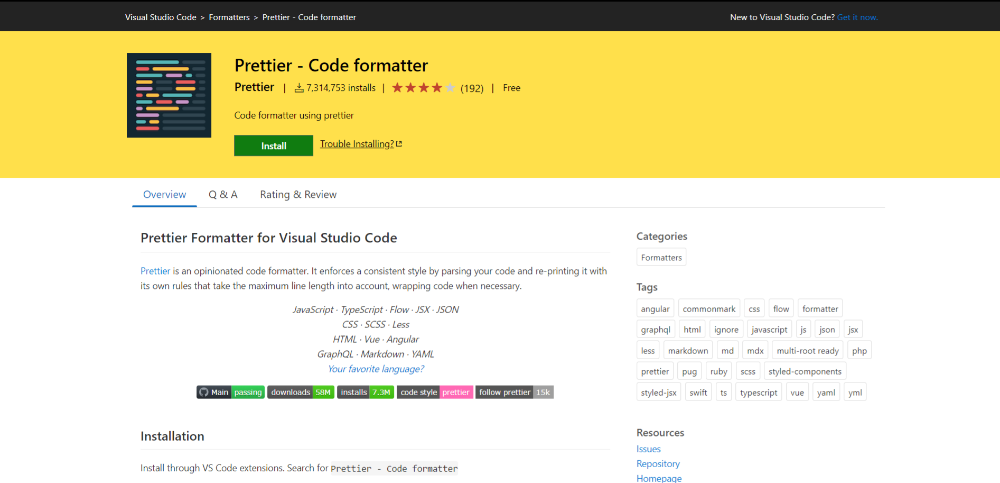The width and height of the screenshot is (1000, 483).
Task: Select the swift tag
Action: (698, 392)
